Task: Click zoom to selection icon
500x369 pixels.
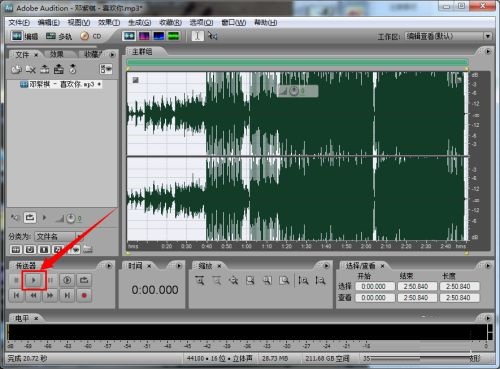Action: [x=250, y=281]
